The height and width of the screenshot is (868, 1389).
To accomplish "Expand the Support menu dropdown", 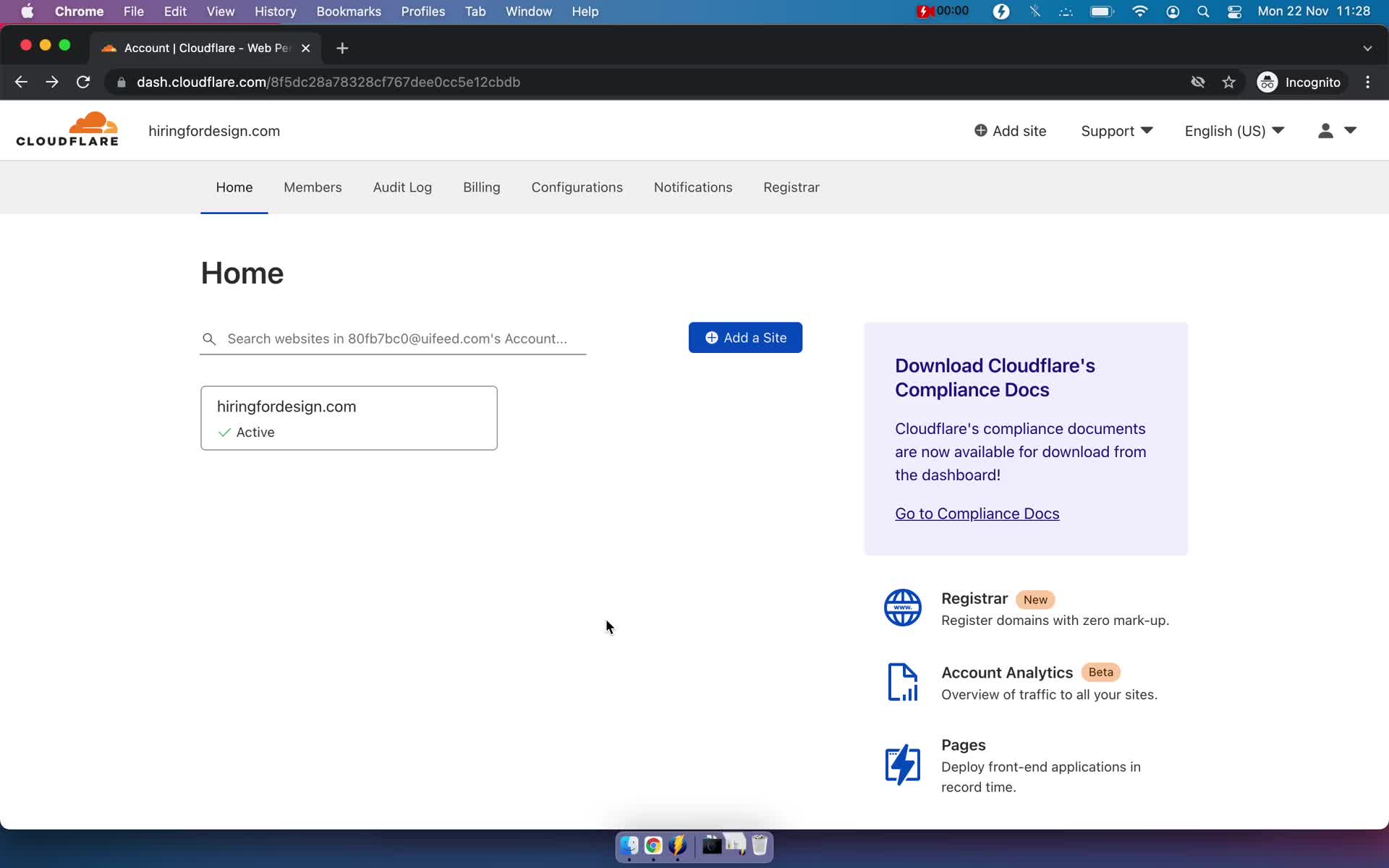I will pyautogui.click(x=1117, y=131).
